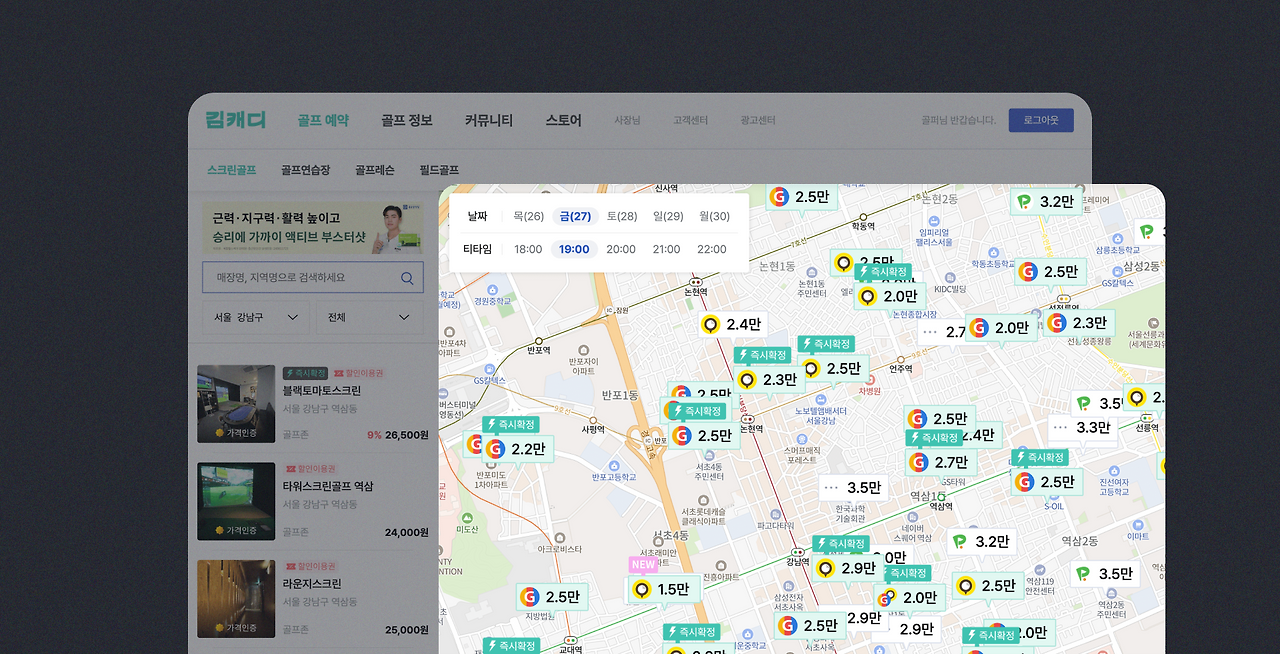Open the 광고센터 link
1280x654 pixels.
tap(758, 120)
